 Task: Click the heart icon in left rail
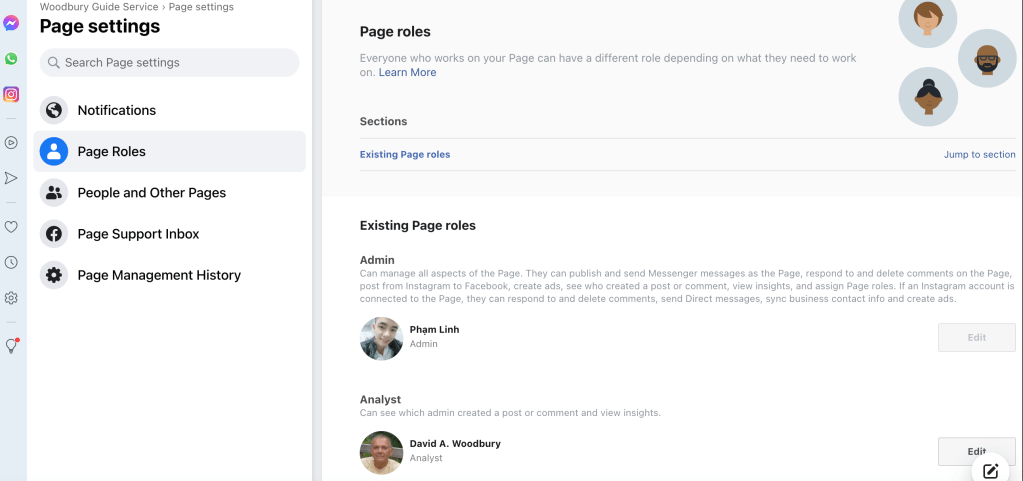pyautogui.click(x=11, y=227)
